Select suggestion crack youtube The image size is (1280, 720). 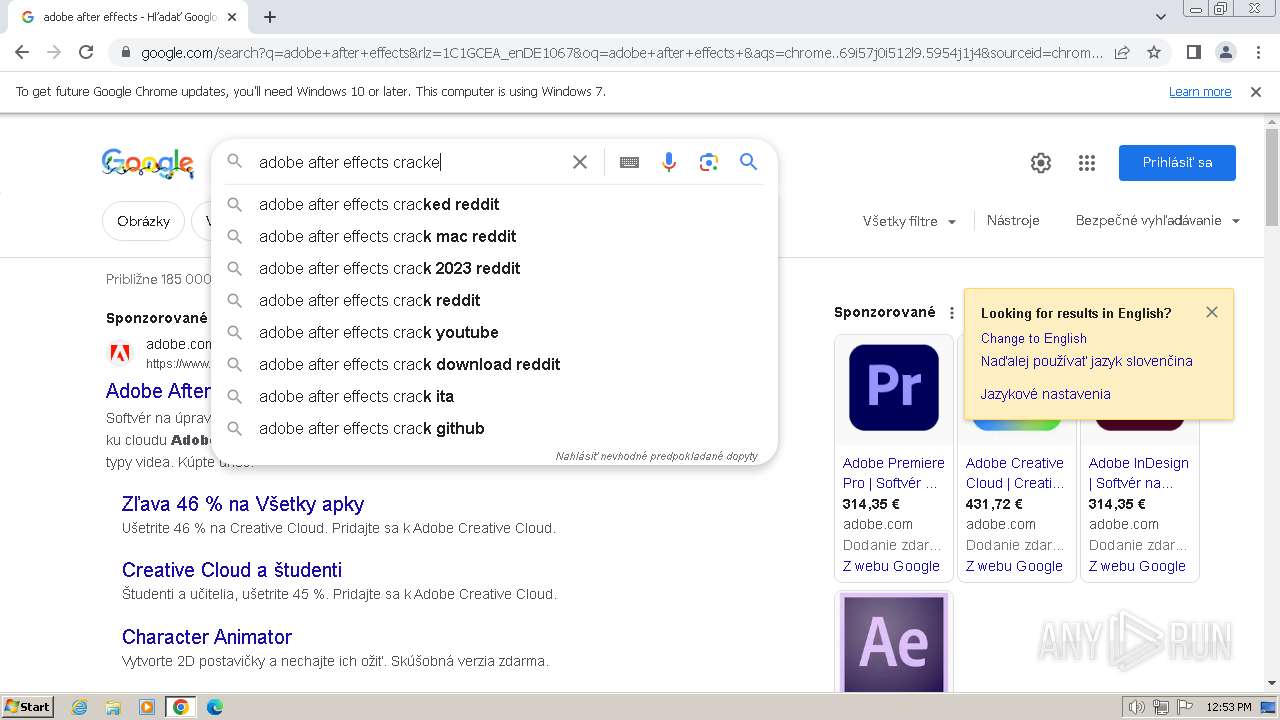[494, 332]
